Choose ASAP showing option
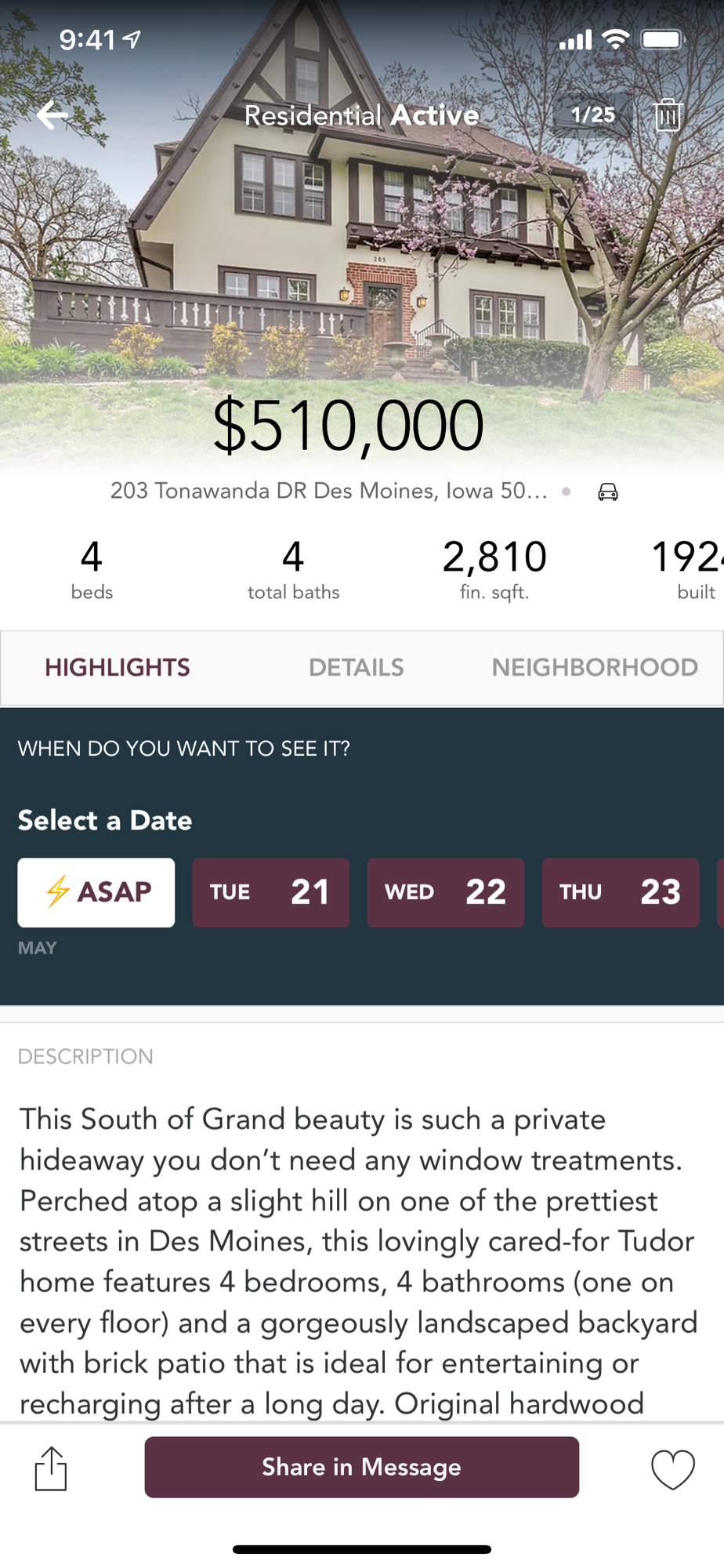Viewport: 724px width, 1568px height. click(96, 892)
